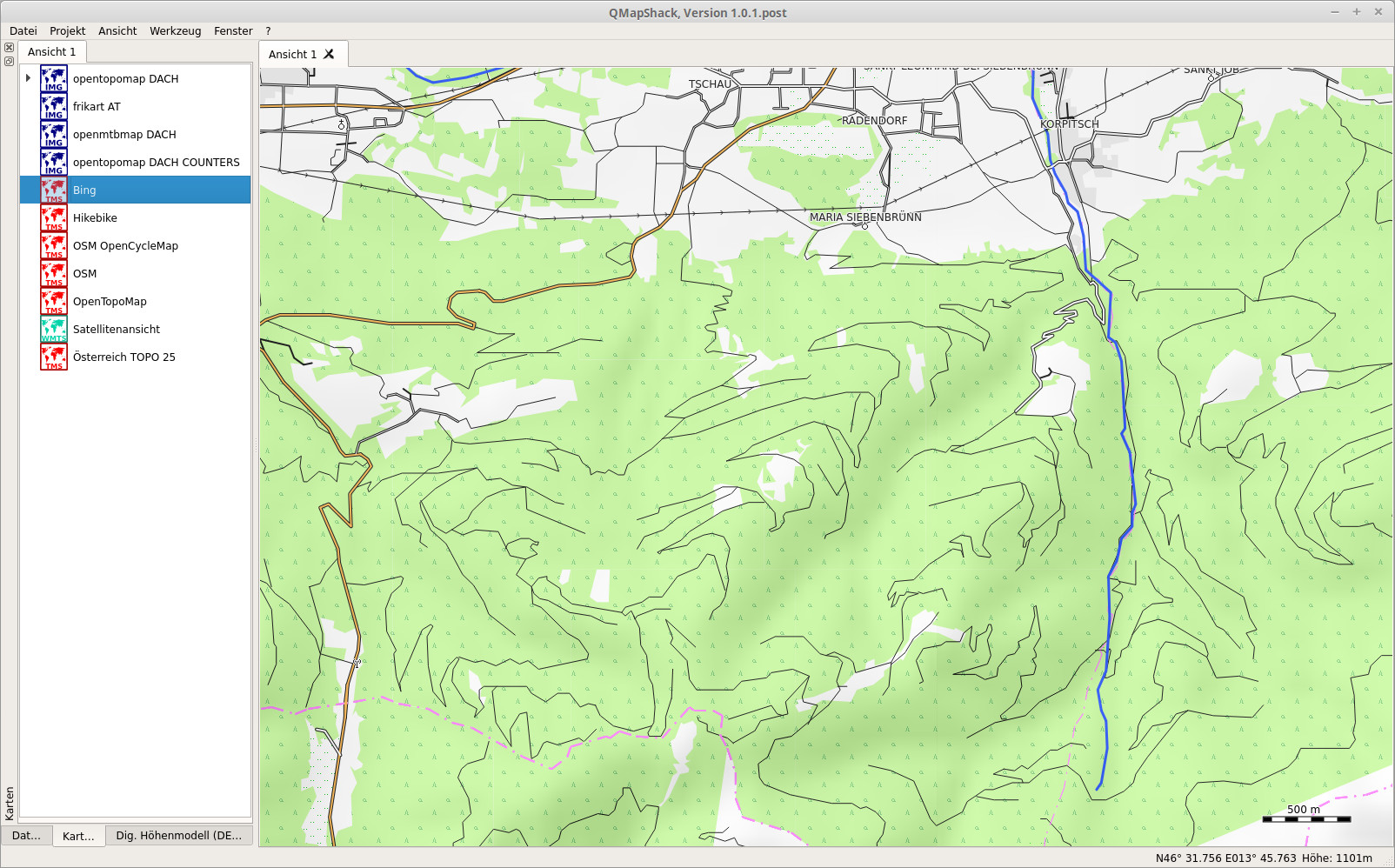This screenshot has height=868, width=1395.
Task: Select the Hikebike map entry
Action: click(136, 217)
